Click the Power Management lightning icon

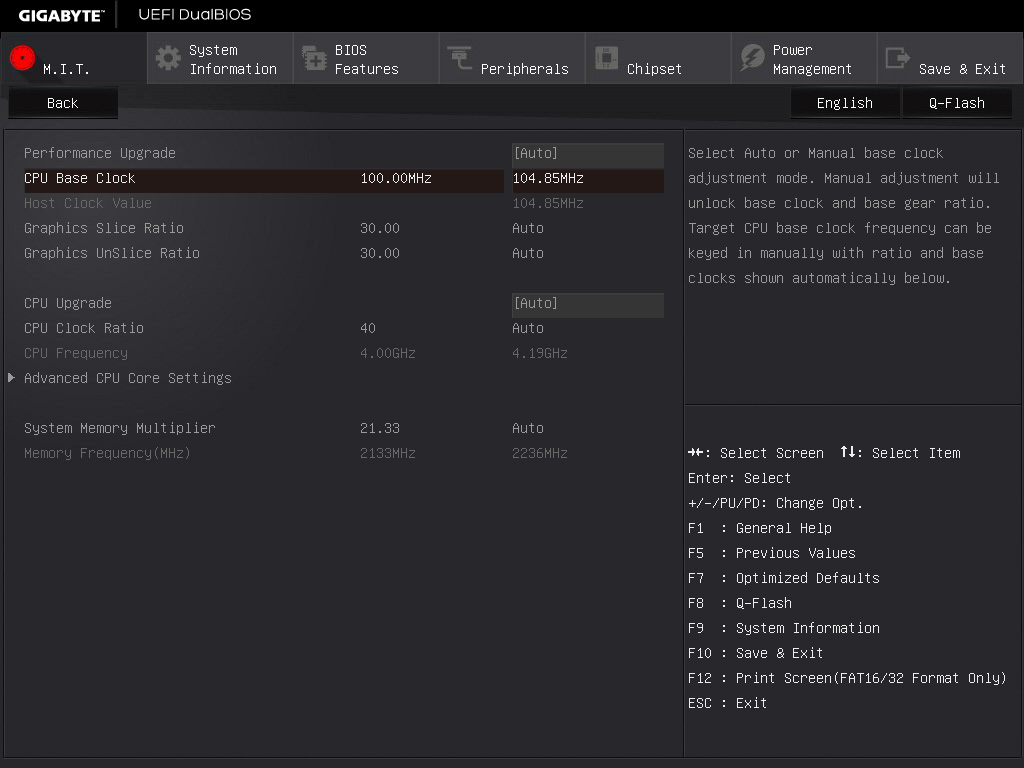[752, 58]
